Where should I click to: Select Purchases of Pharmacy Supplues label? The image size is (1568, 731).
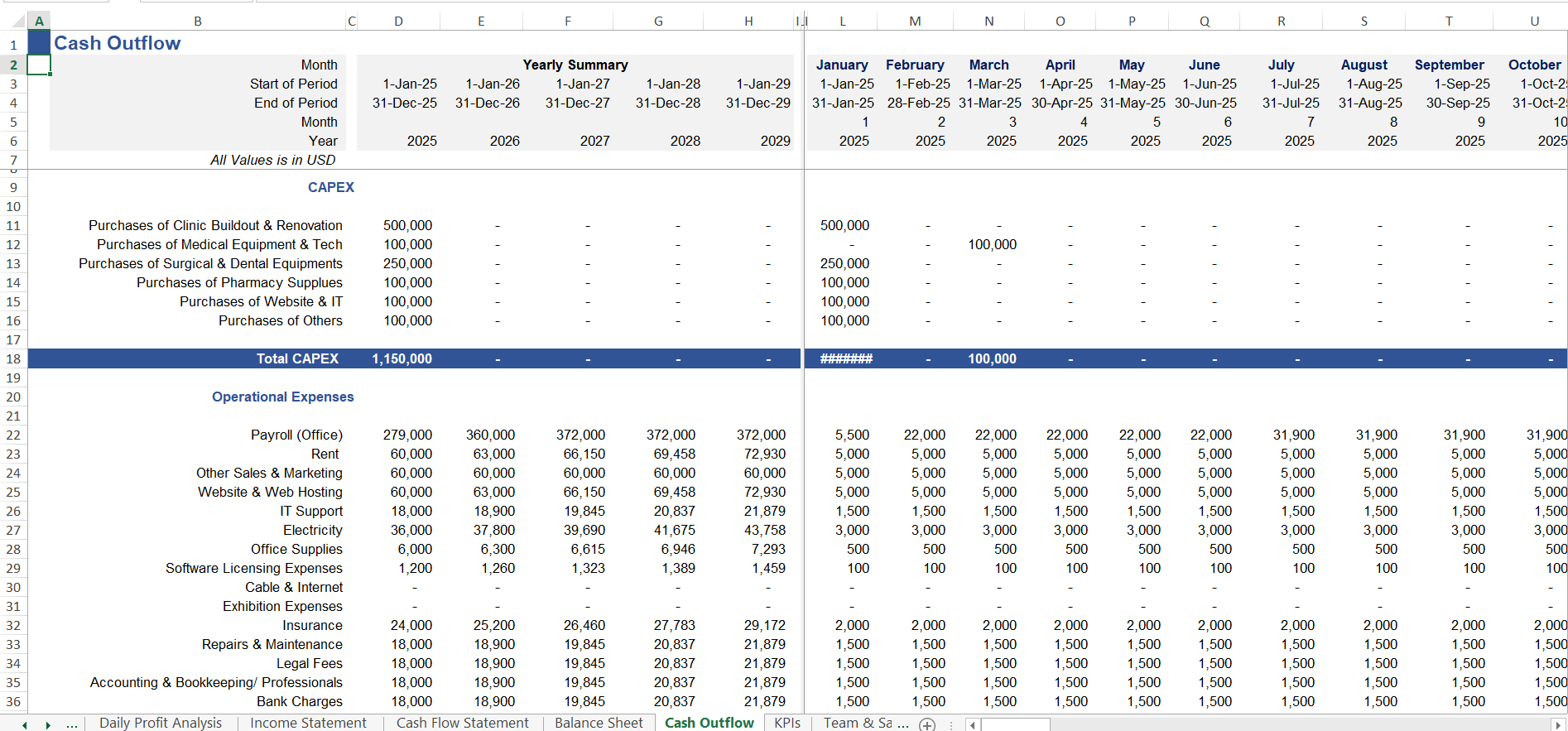point(239,282)
